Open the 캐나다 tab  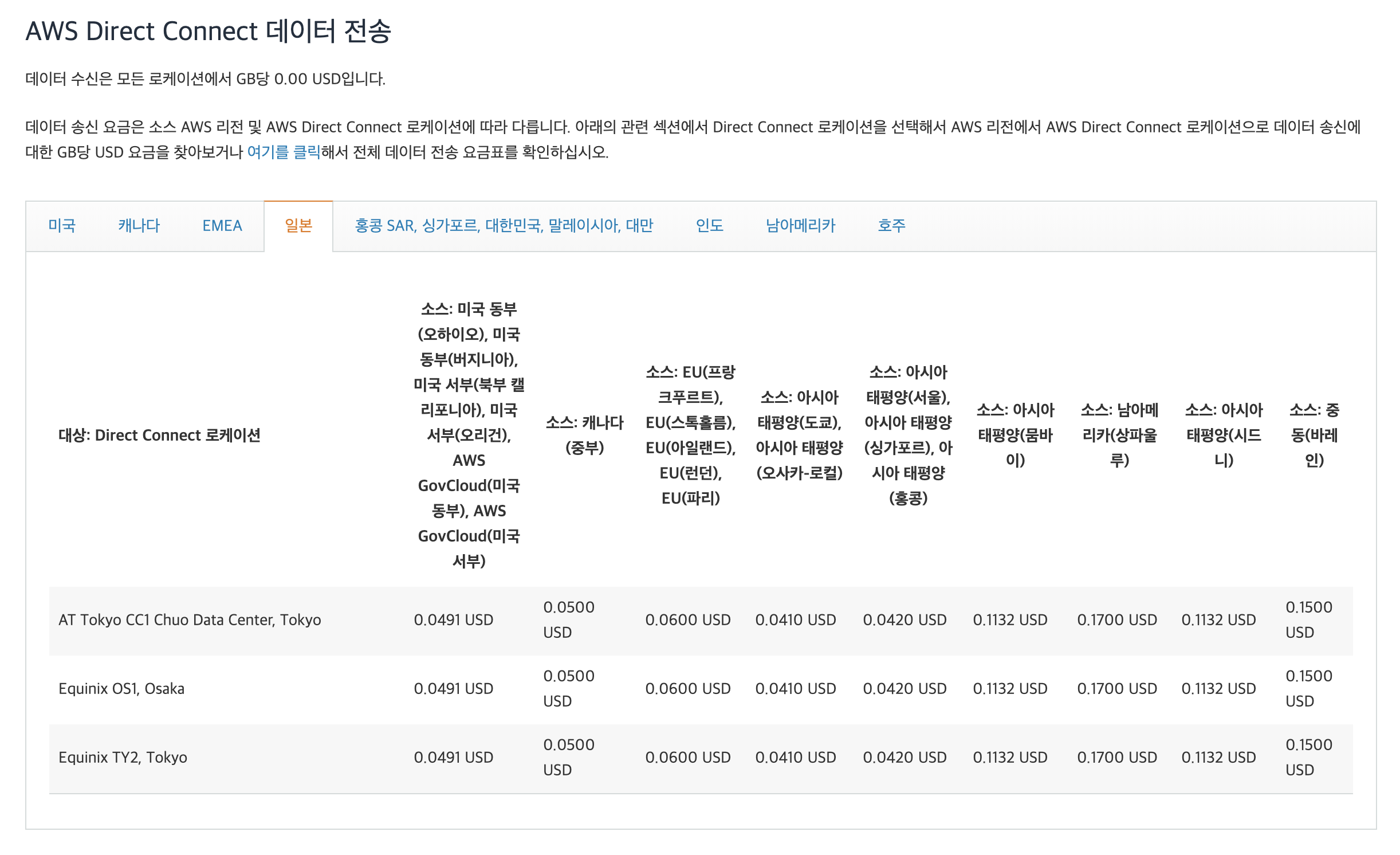tap(139, 226)
